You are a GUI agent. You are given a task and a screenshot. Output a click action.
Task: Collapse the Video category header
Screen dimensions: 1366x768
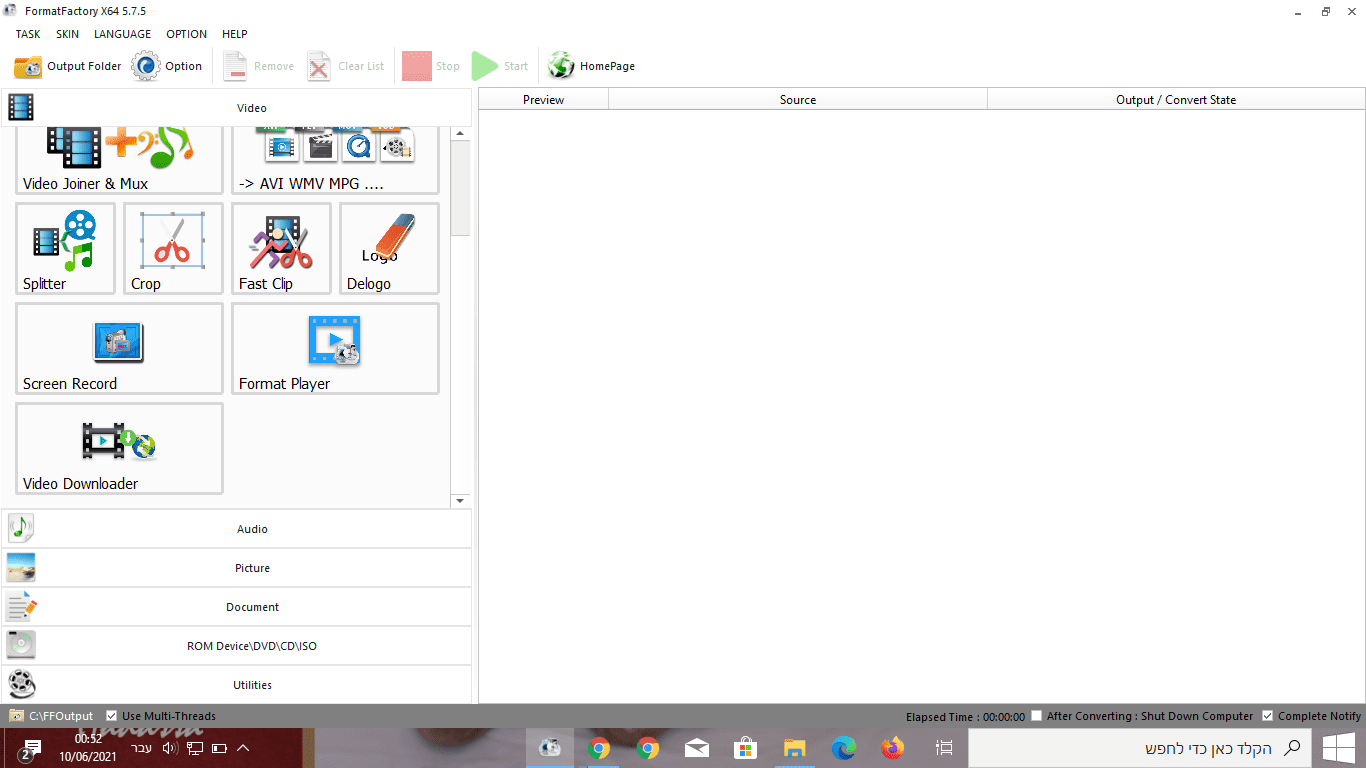[236, 107]
